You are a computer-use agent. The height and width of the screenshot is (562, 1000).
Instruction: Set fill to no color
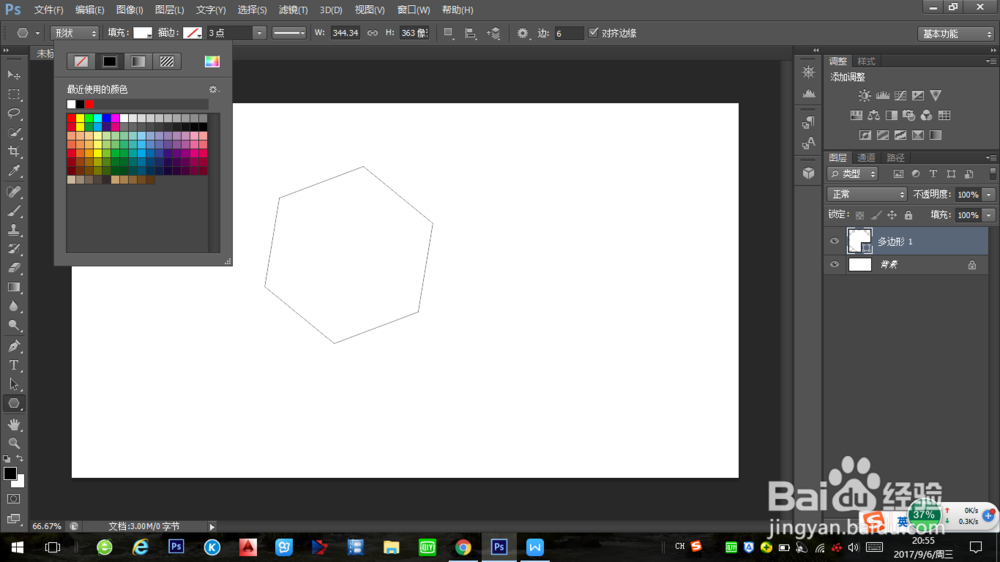coord(81,61)
